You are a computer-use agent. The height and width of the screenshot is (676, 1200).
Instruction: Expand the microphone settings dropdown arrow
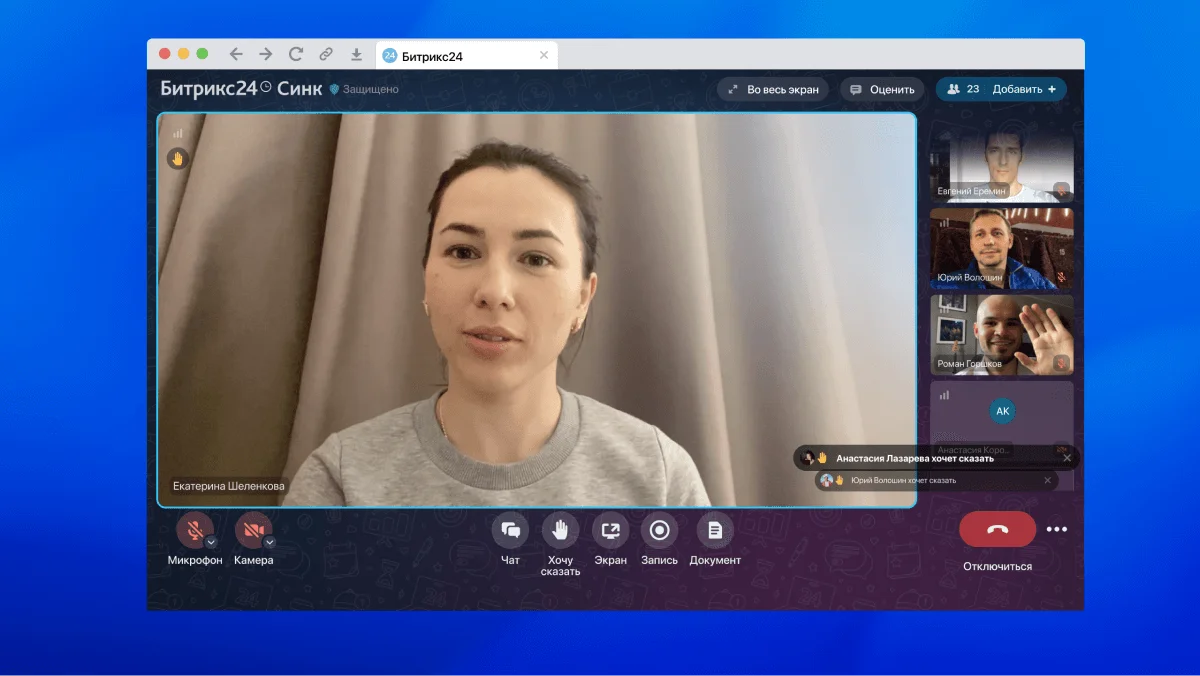[211, 542]
